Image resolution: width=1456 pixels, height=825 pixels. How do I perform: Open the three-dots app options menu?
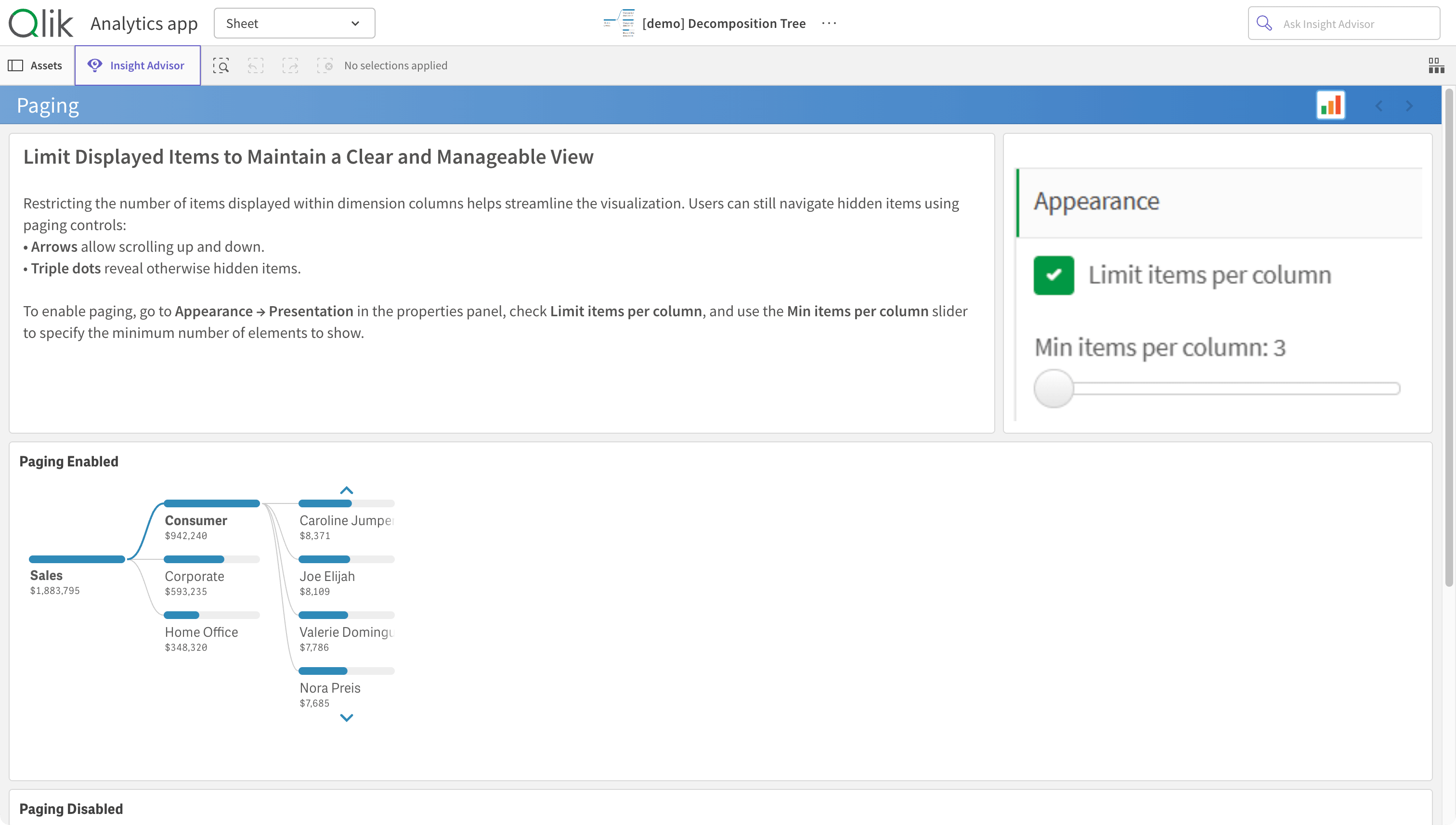click(829, 23)
